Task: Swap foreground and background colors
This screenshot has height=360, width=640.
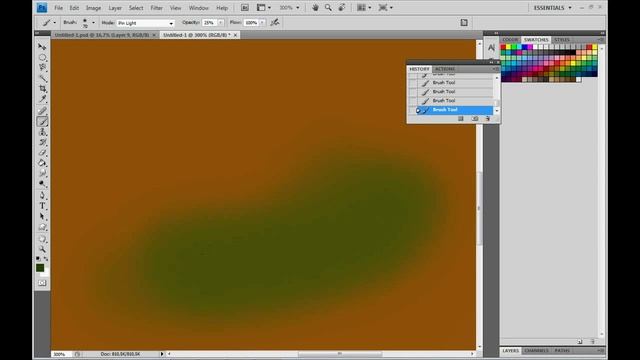Action: (x=46, y=259)
